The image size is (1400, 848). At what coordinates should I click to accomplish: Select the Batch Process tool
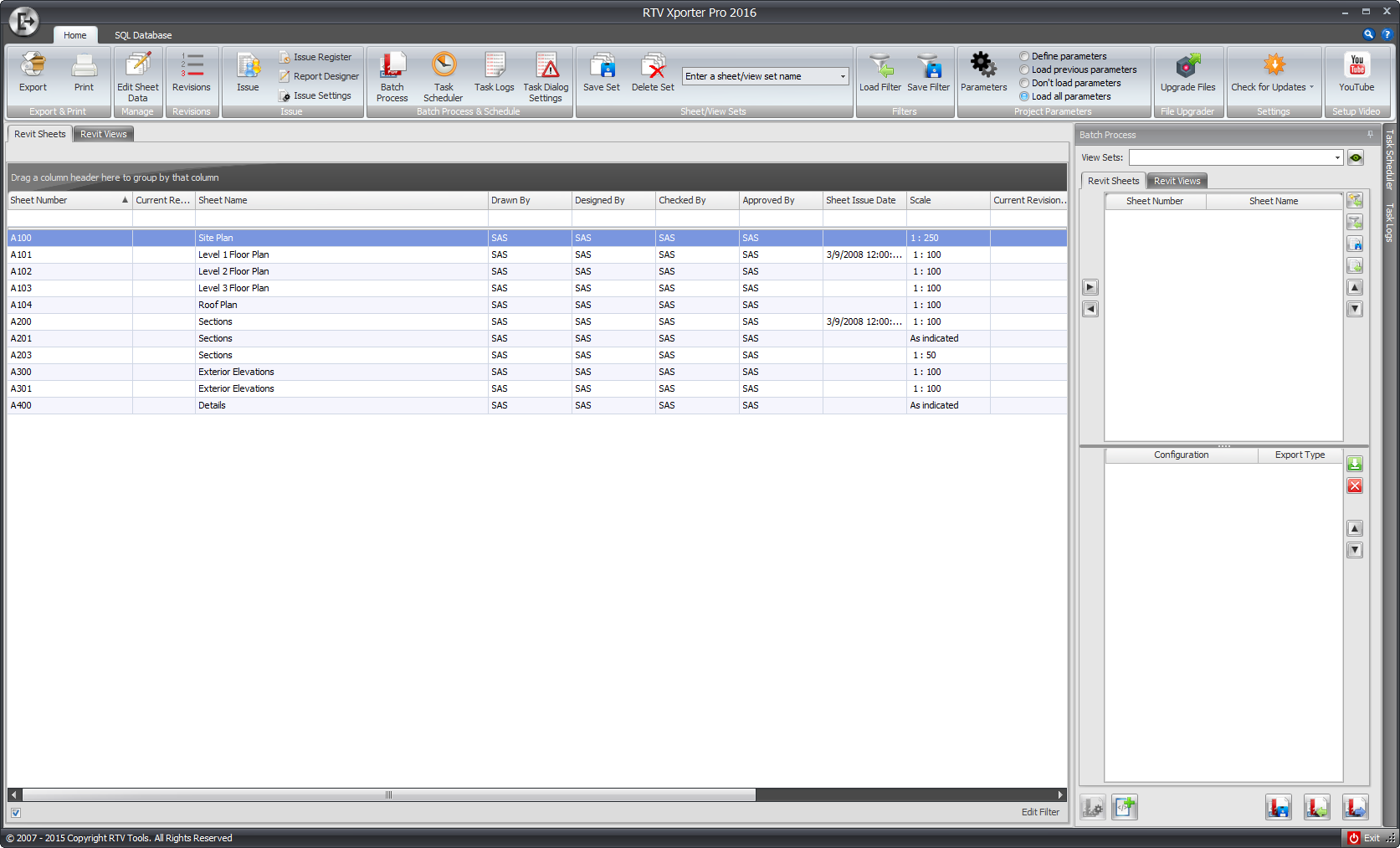point(392,75)
